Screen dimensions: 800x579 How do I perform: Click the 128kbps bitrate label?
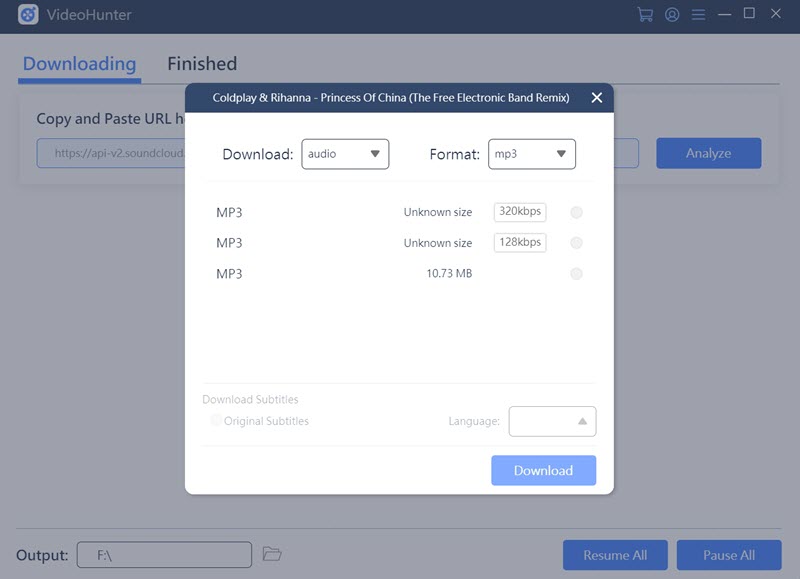coord(520,242)
